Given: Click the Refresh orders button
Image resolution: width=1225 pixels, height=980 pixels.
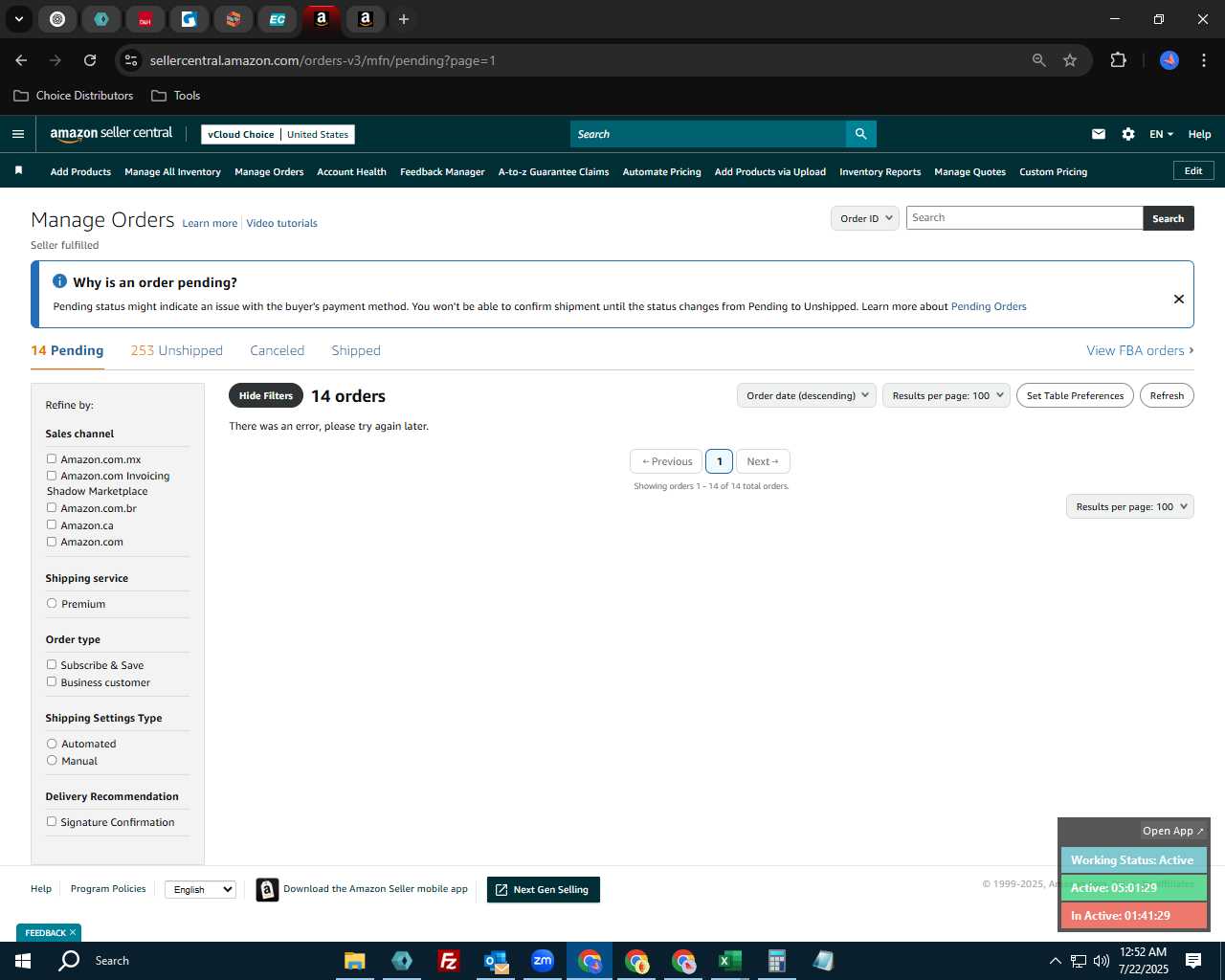Looking at the screenshot, I should tap(1167, 395).
